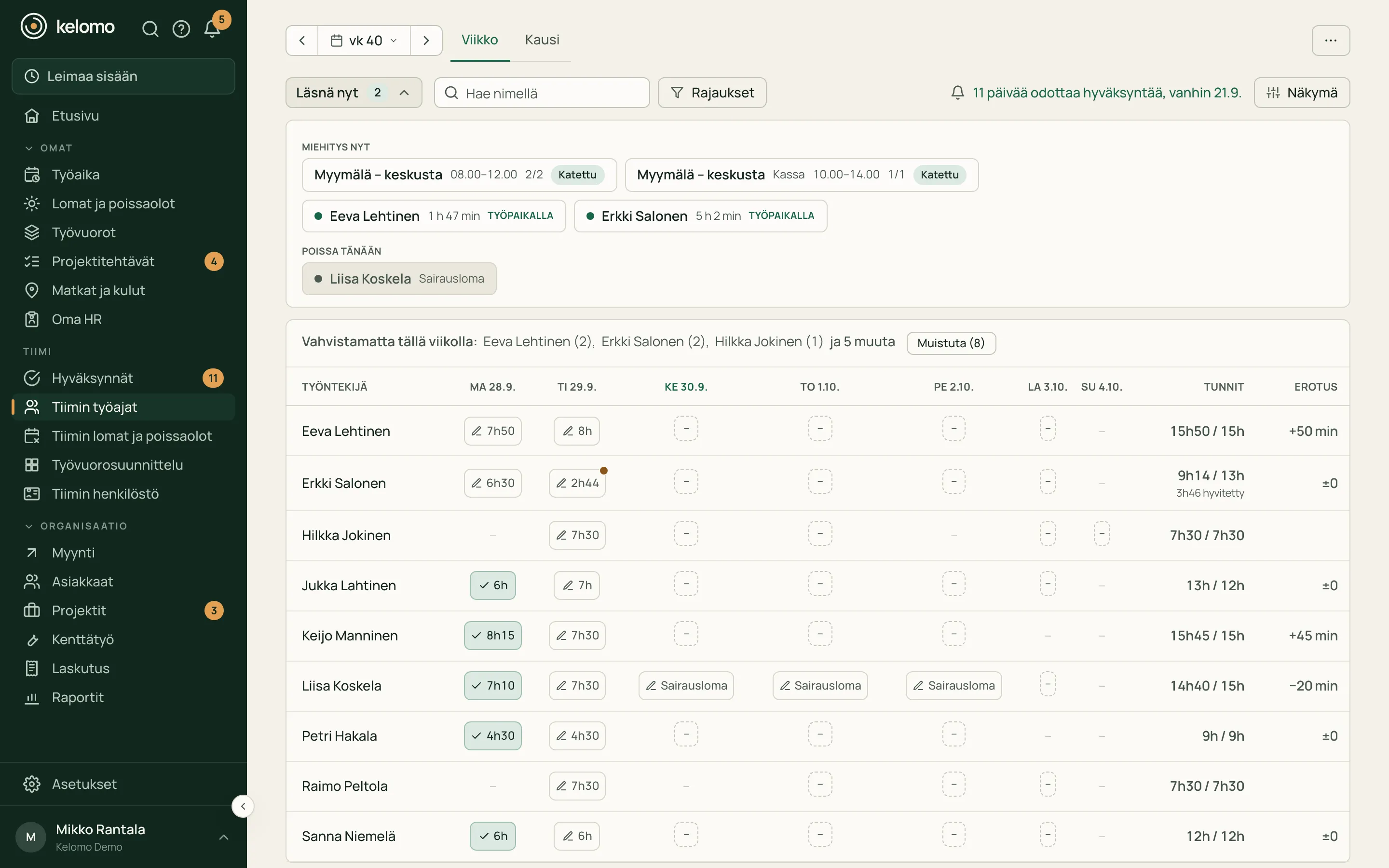1389x868 pixels.
Task: Select the Viikko tab
Action: coord(480,40)
